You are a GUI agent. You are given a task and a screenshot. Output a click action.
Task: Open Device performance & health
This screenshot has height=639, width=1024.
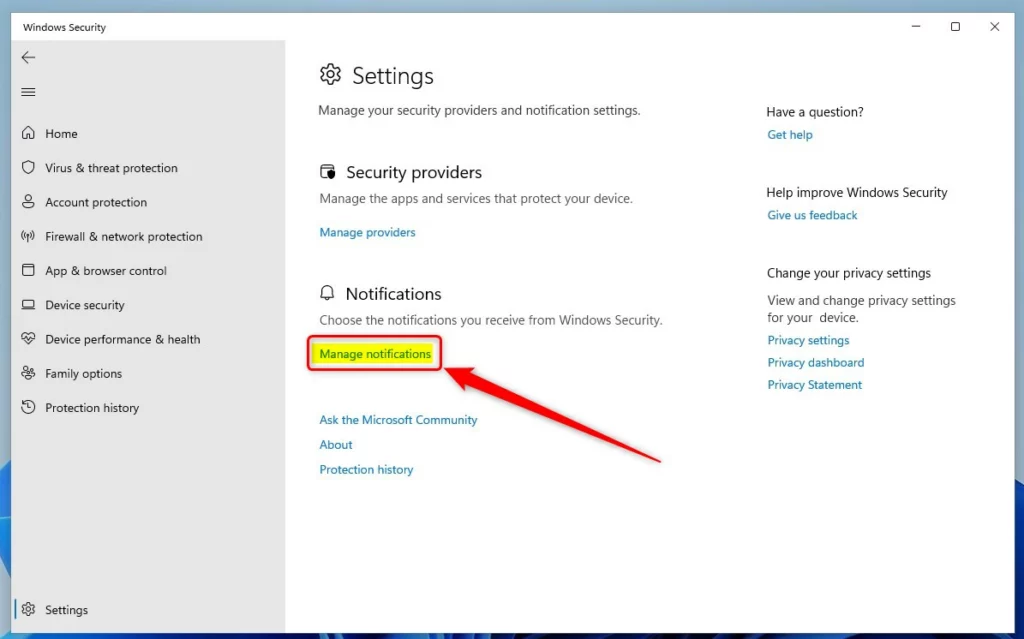point(123,339)
